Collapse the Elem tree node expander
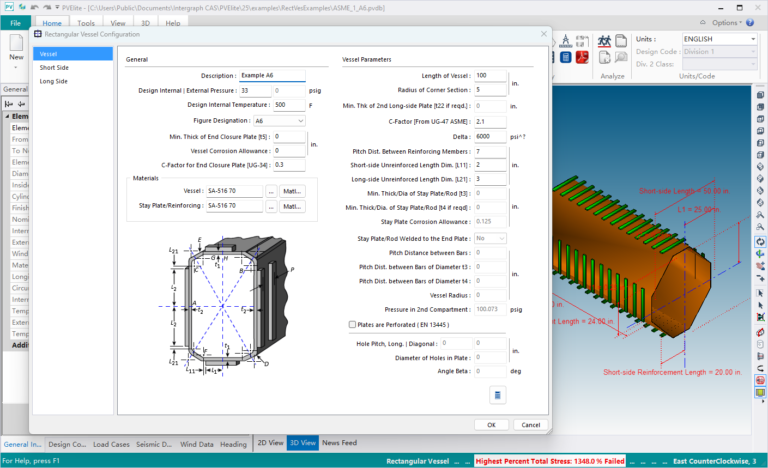The width and height of the screenshot is (768, 468). pos(7,116)
